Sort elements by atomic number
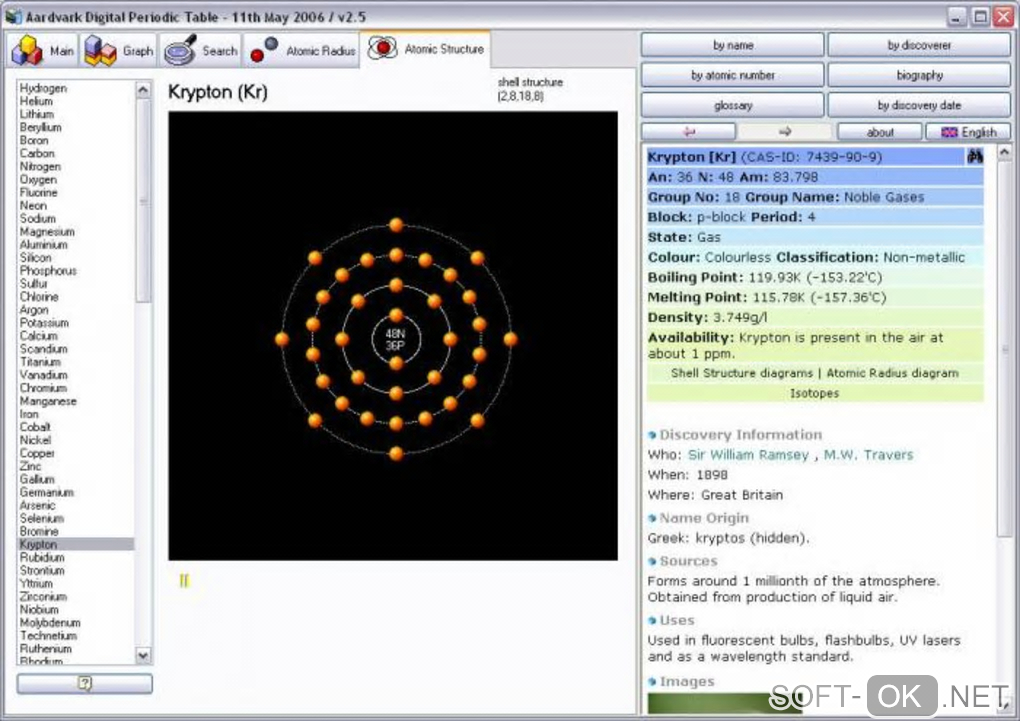 click(x=732, y=75)
